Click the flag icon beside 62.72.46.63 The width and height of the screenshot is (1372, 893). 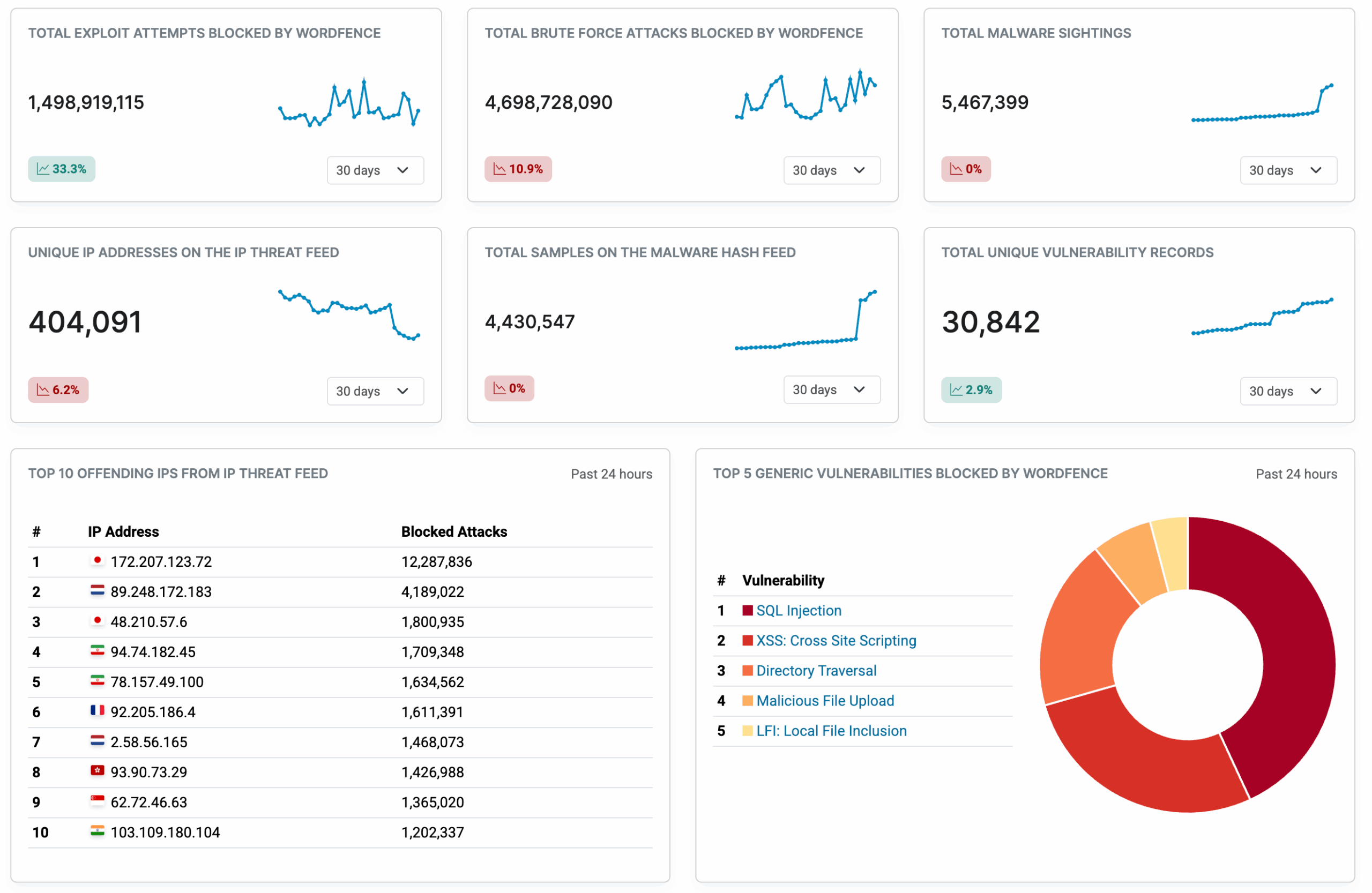(98, 800)
